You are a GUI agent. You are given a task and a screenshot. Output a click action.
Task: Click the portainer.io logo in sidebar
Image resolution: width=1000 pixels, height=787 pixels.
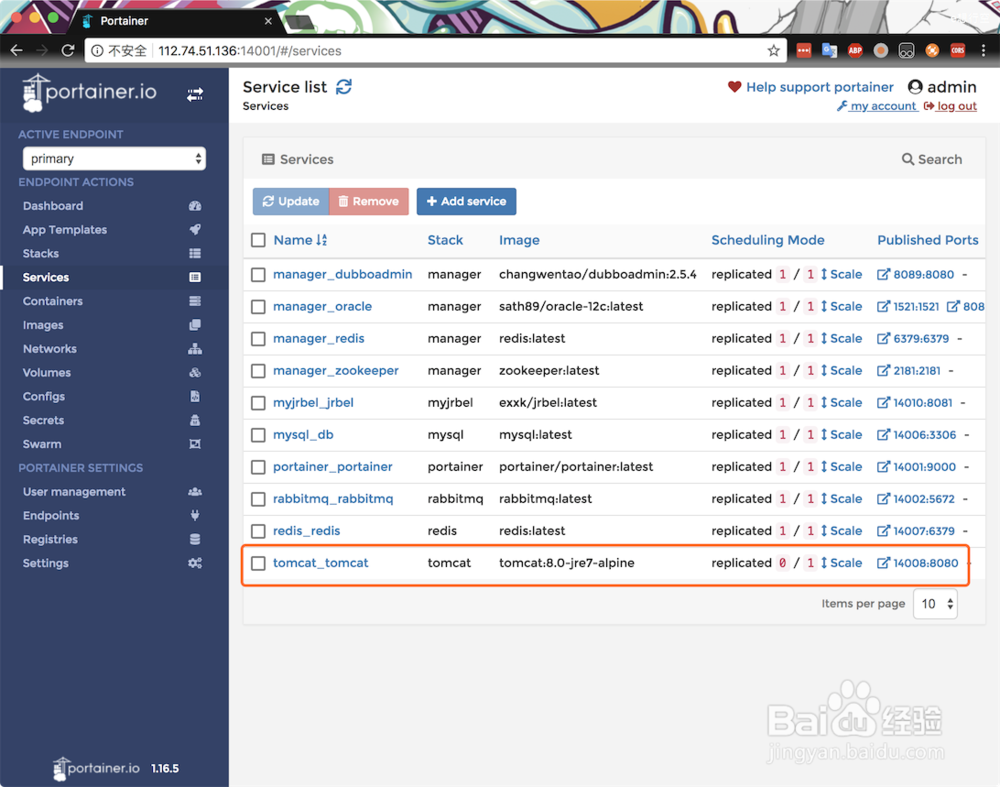click(x=89, y=93)
